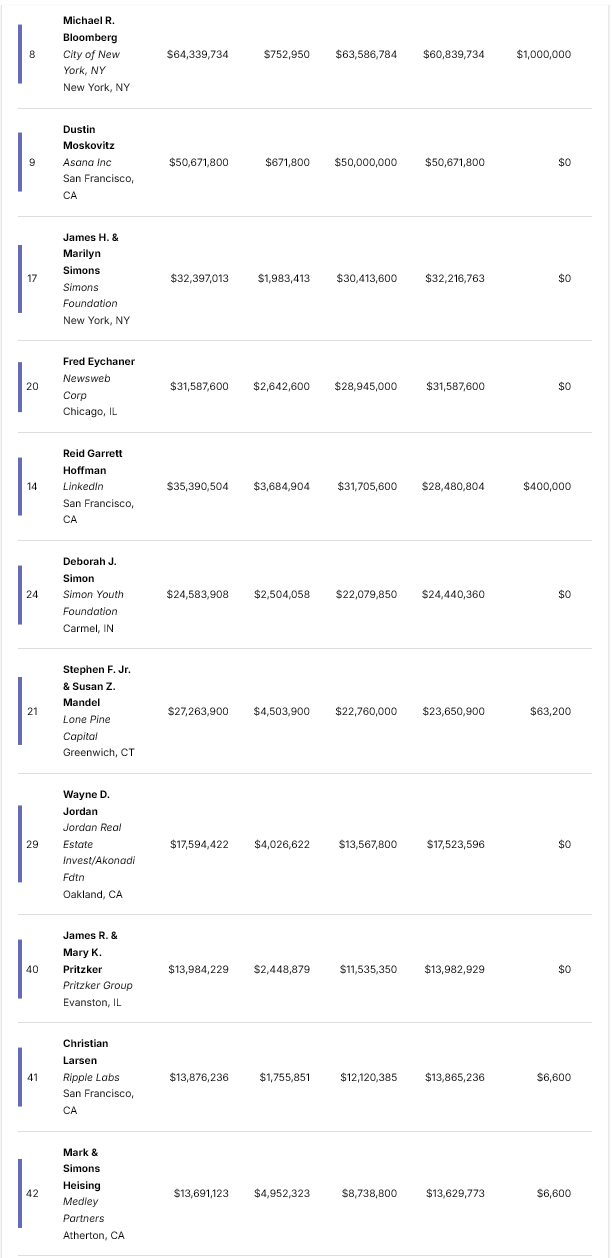Select $8,738,800 in Heising's row

click(x=369, y=1193)
